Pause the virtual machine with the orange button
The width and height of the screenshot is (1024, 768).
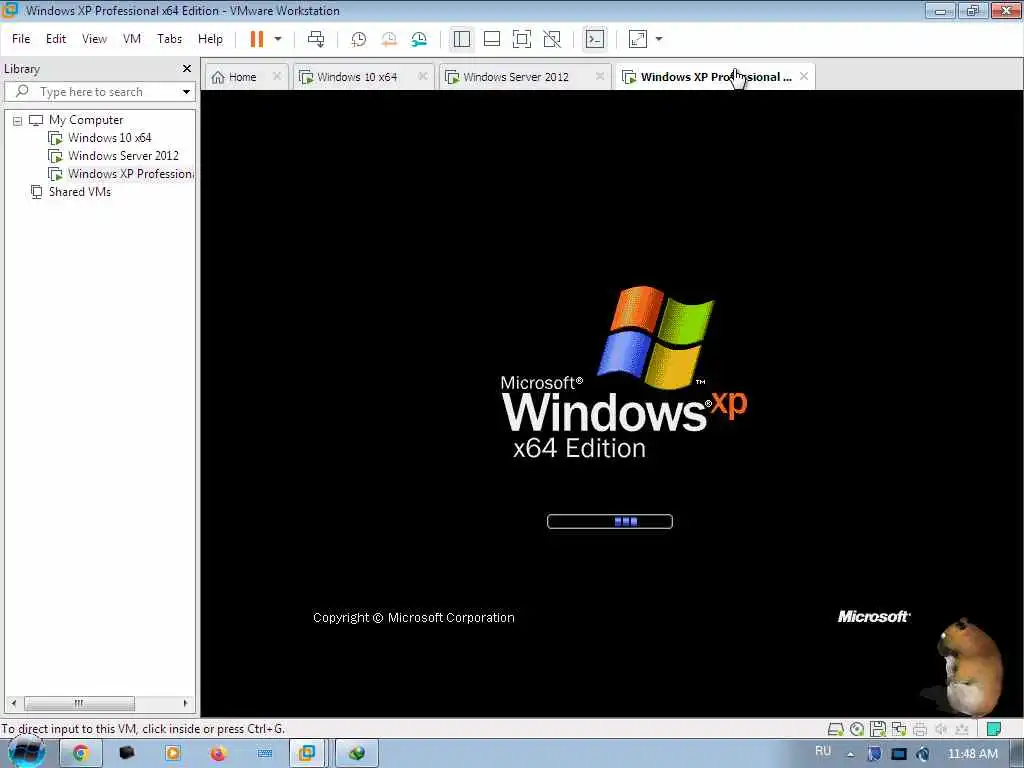pos(257,39)
